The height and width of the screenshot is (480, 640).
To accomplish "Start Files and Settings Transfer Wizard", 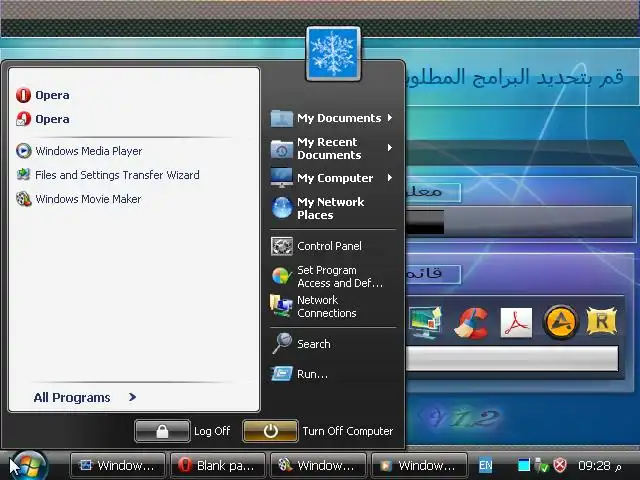I will [108, 175].
